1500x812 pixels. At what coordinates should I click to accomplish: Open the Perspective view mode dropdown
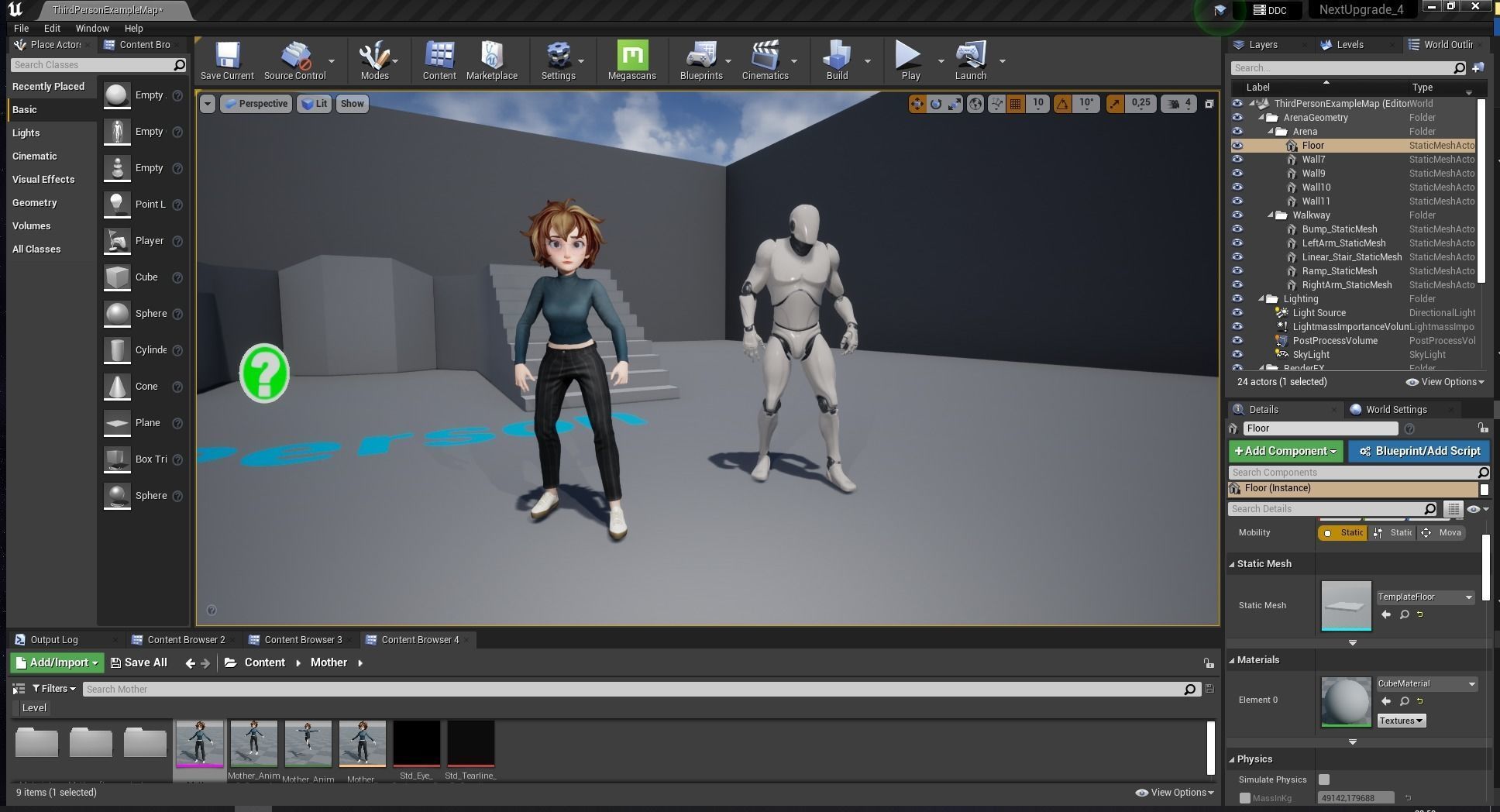(x=256, y=104)
